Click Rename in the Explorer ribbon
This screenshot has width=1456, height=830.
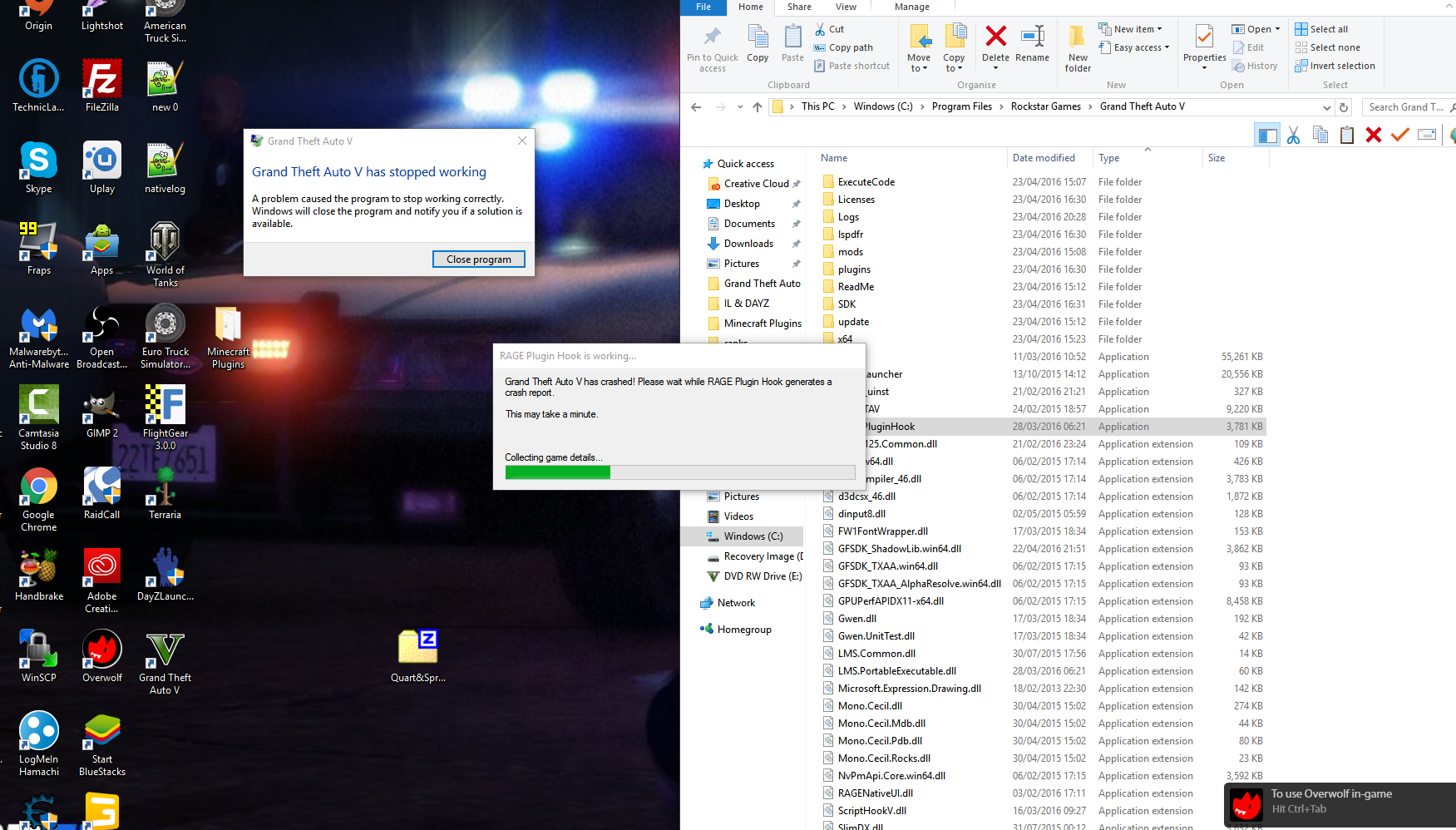pos(1032,44)
